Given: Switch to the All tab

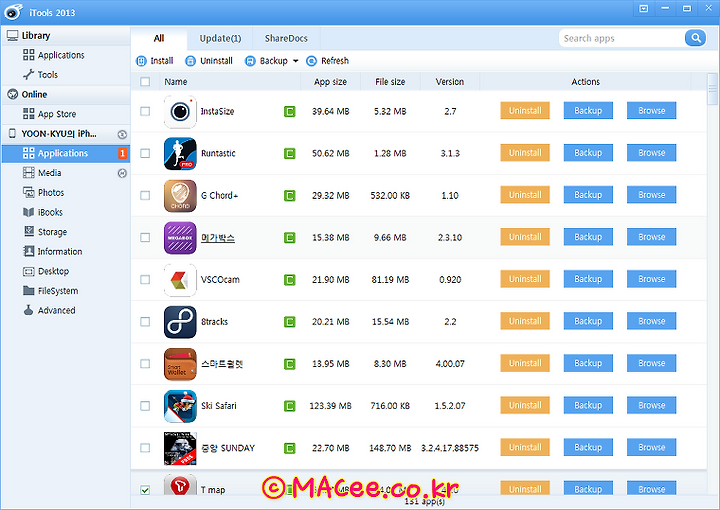Looking at the screenshot, I should coord(159,39).
